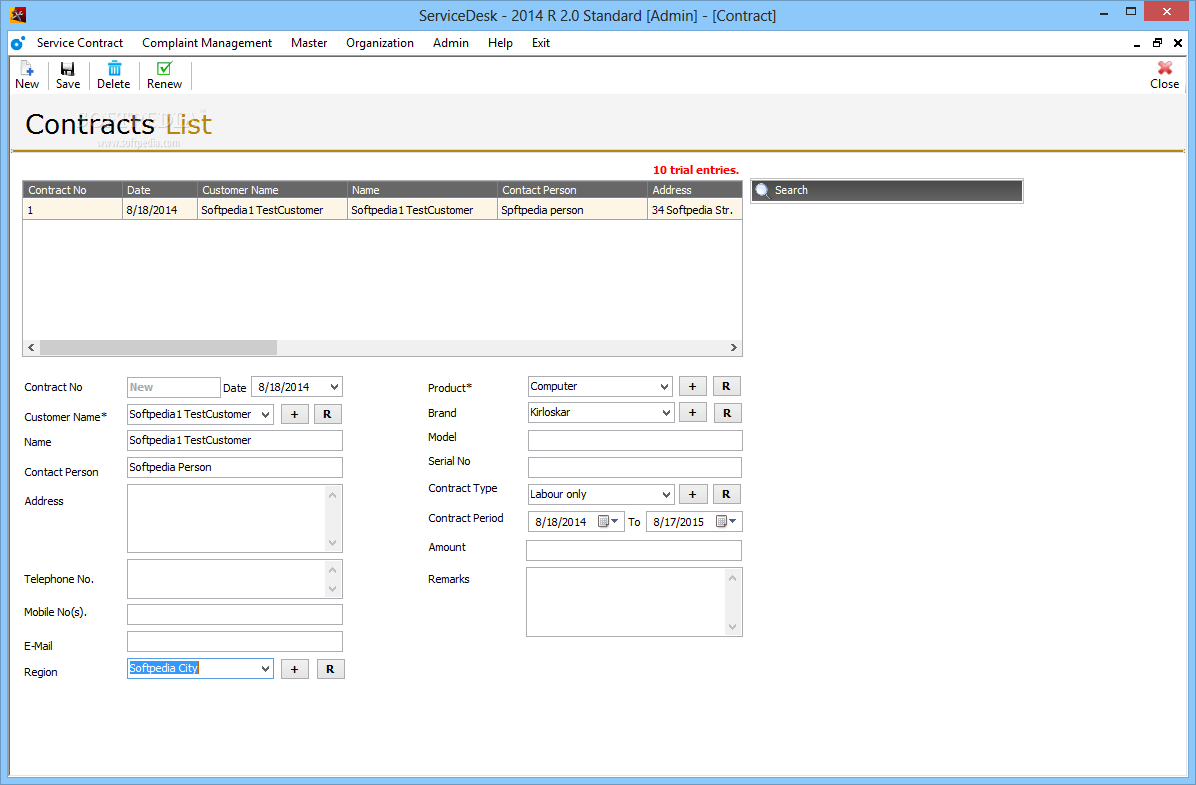Open the Service Contract menu
The height and width of the screenshot is (785, 1196).
[79, 43]
